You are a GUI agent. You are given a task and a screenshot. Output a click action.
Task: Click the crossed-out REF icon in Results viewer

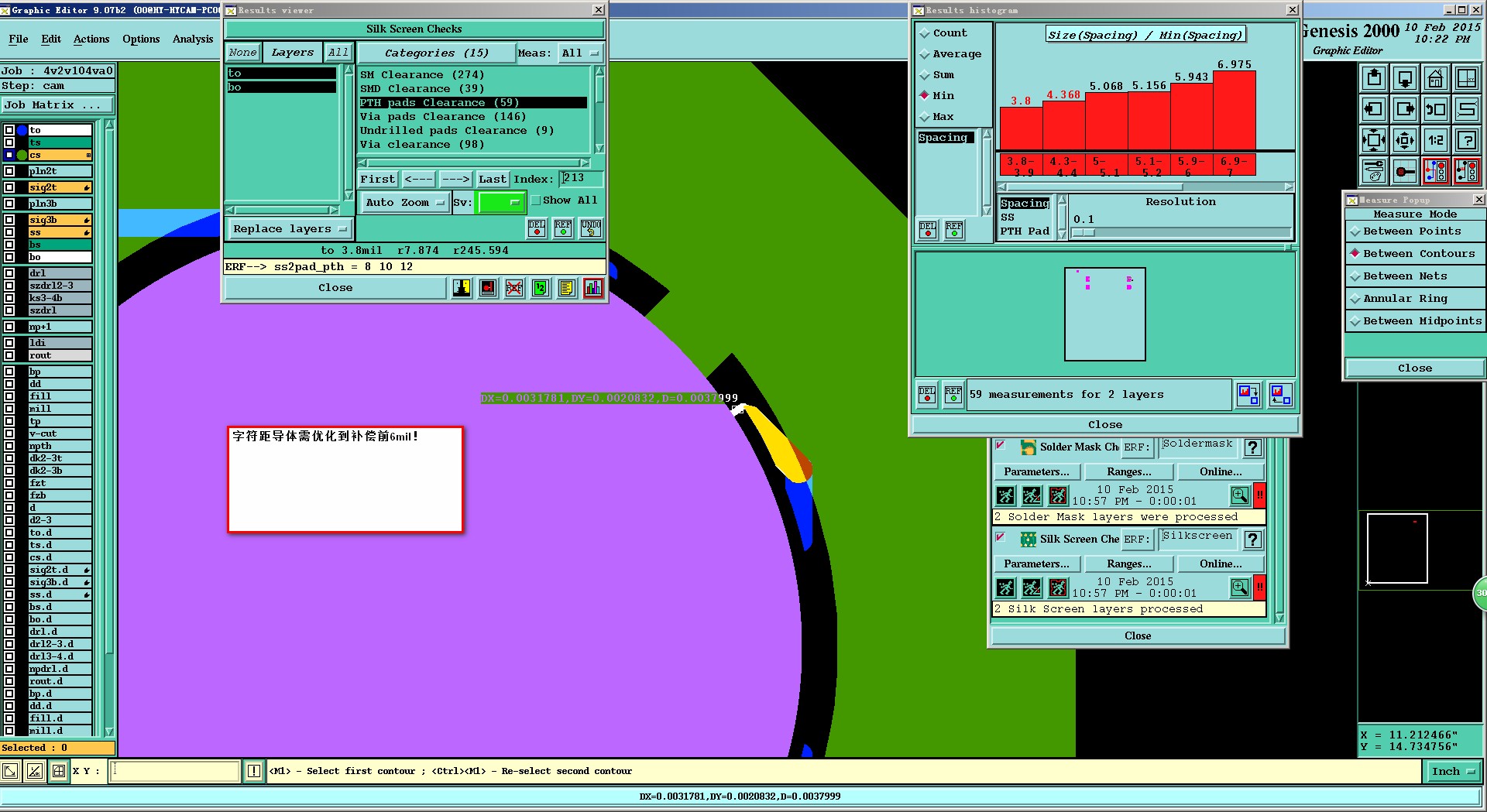pos(514,288)
